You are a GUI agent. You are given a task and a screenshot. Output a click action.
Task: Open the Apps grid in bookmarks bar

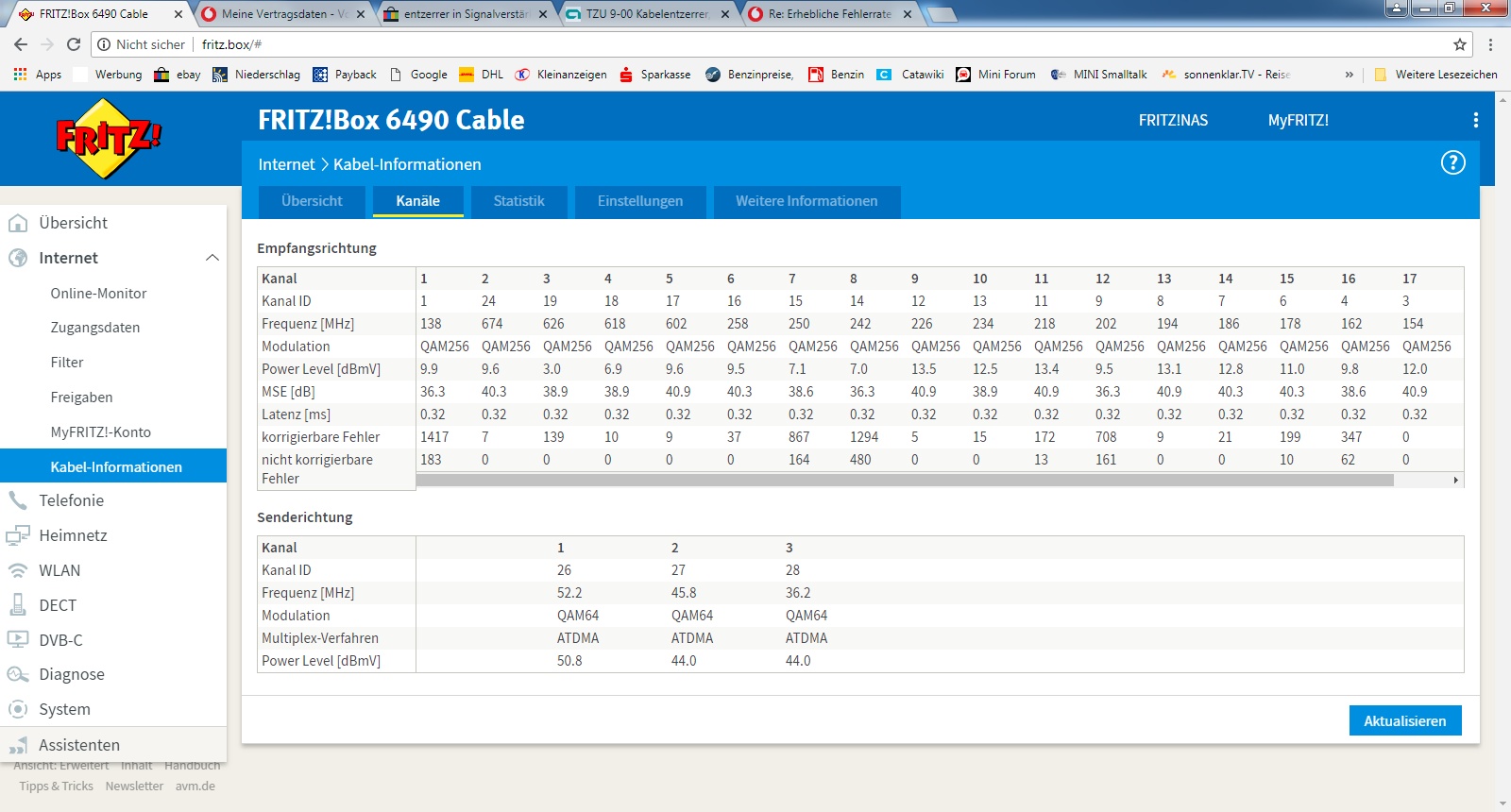pyautogui.click(x=38, y=75)
